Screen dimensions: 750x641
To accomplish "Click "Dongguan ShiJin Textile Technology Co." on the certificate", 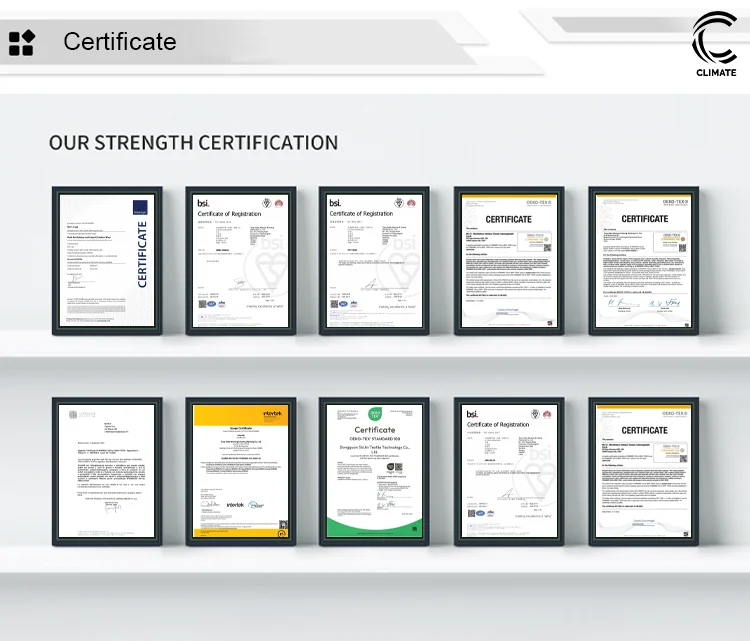I will point(375,447).
